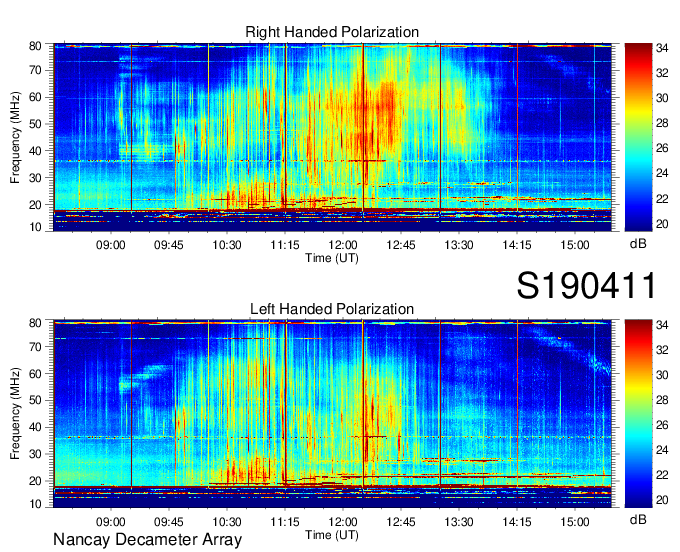Viewport: 680px width, 552px height.
Task: Click 13:30 tick under Left Handed plot
Action: pyautogui.click(x=459, y=522)
